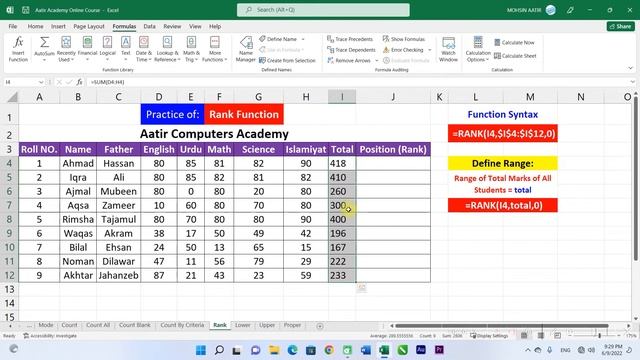
Task: Switch to Page Break Preview view
Action: click(x=557, y=336)
